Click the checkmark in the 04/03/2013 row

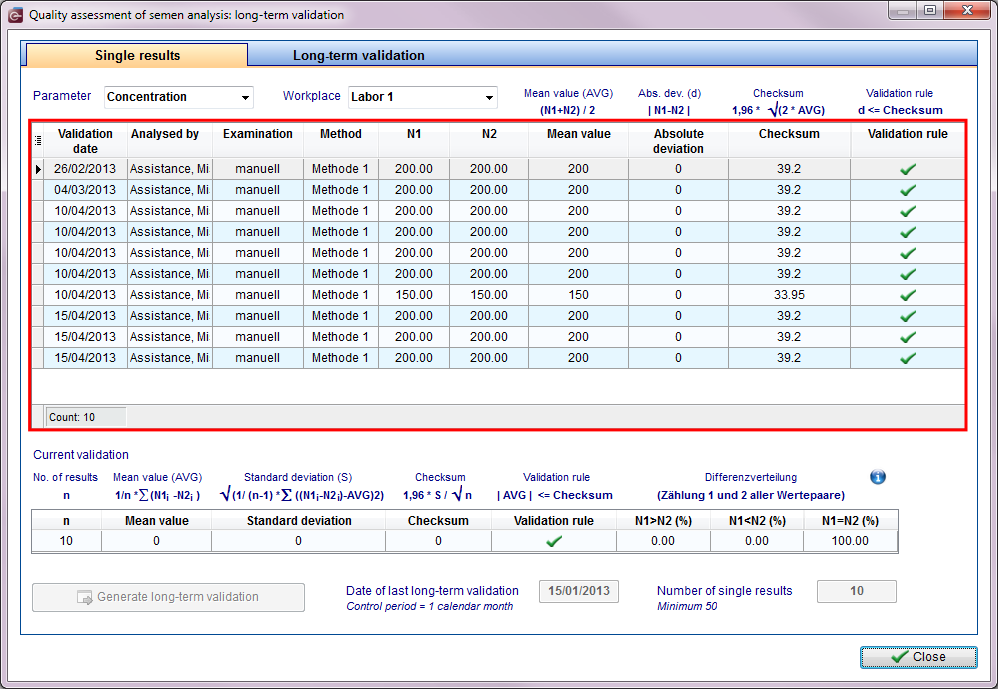tap(908, 190)
